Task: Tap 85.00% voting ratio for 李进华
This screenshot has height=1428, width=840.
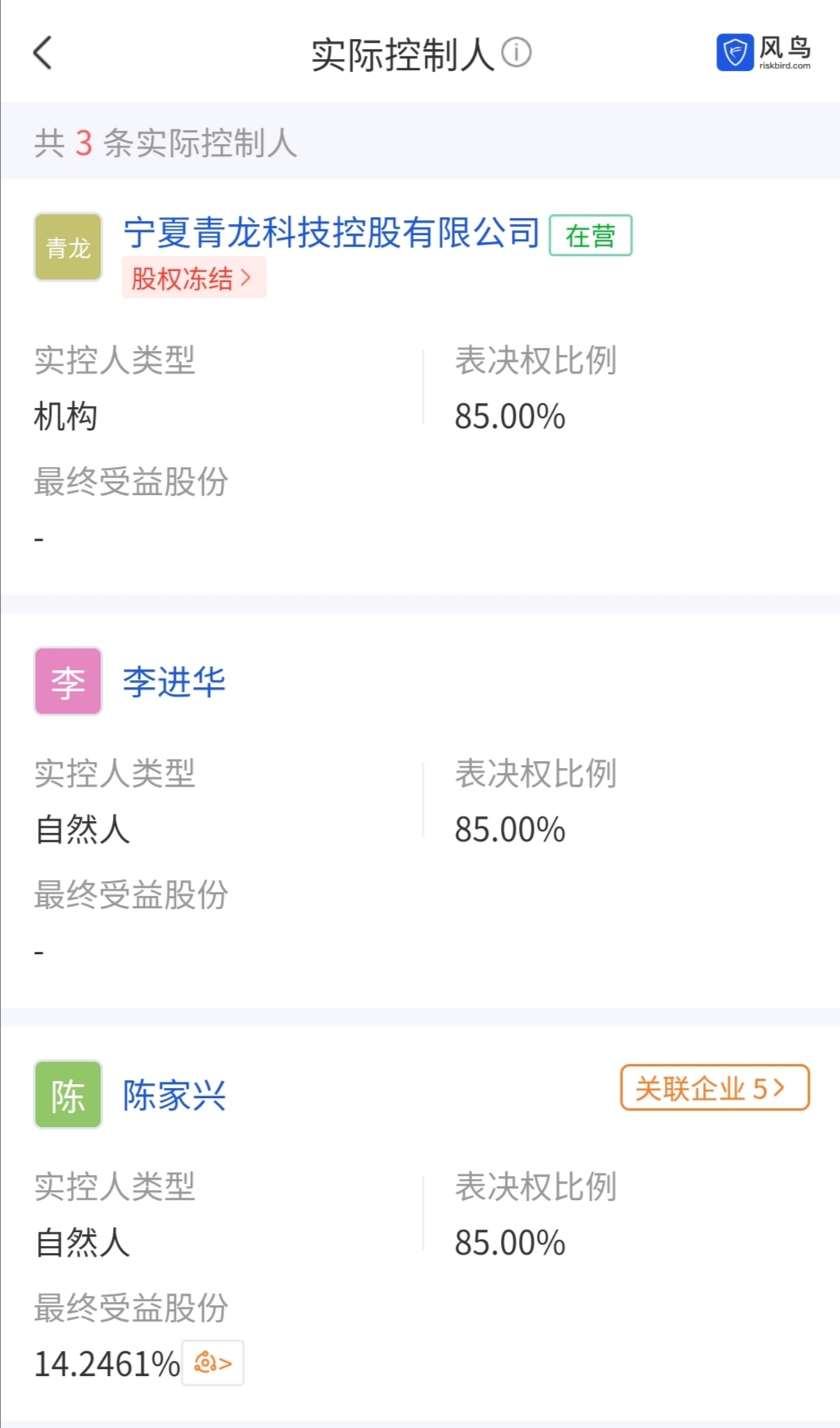Action: (x=510, y=830)
